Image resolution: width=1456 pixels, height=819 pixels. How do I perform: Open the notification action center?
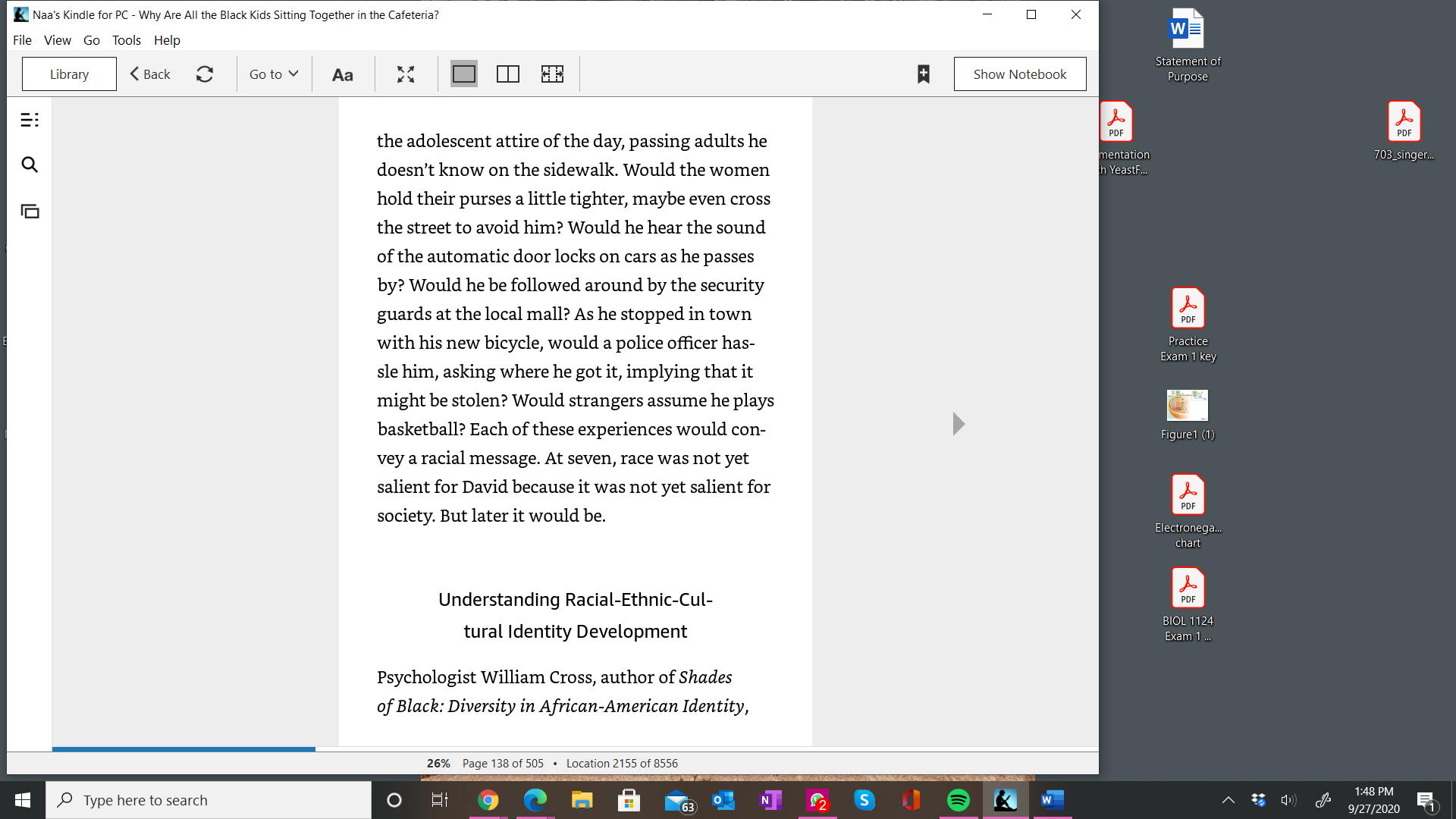coord(1426,801)
